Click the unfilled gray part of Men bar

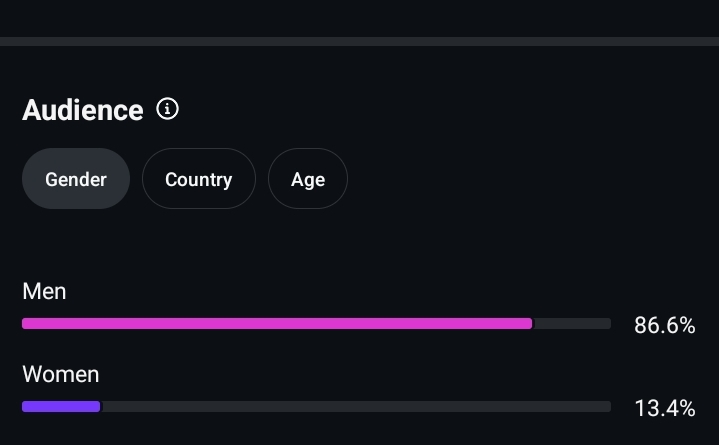[x=572, y=324]
